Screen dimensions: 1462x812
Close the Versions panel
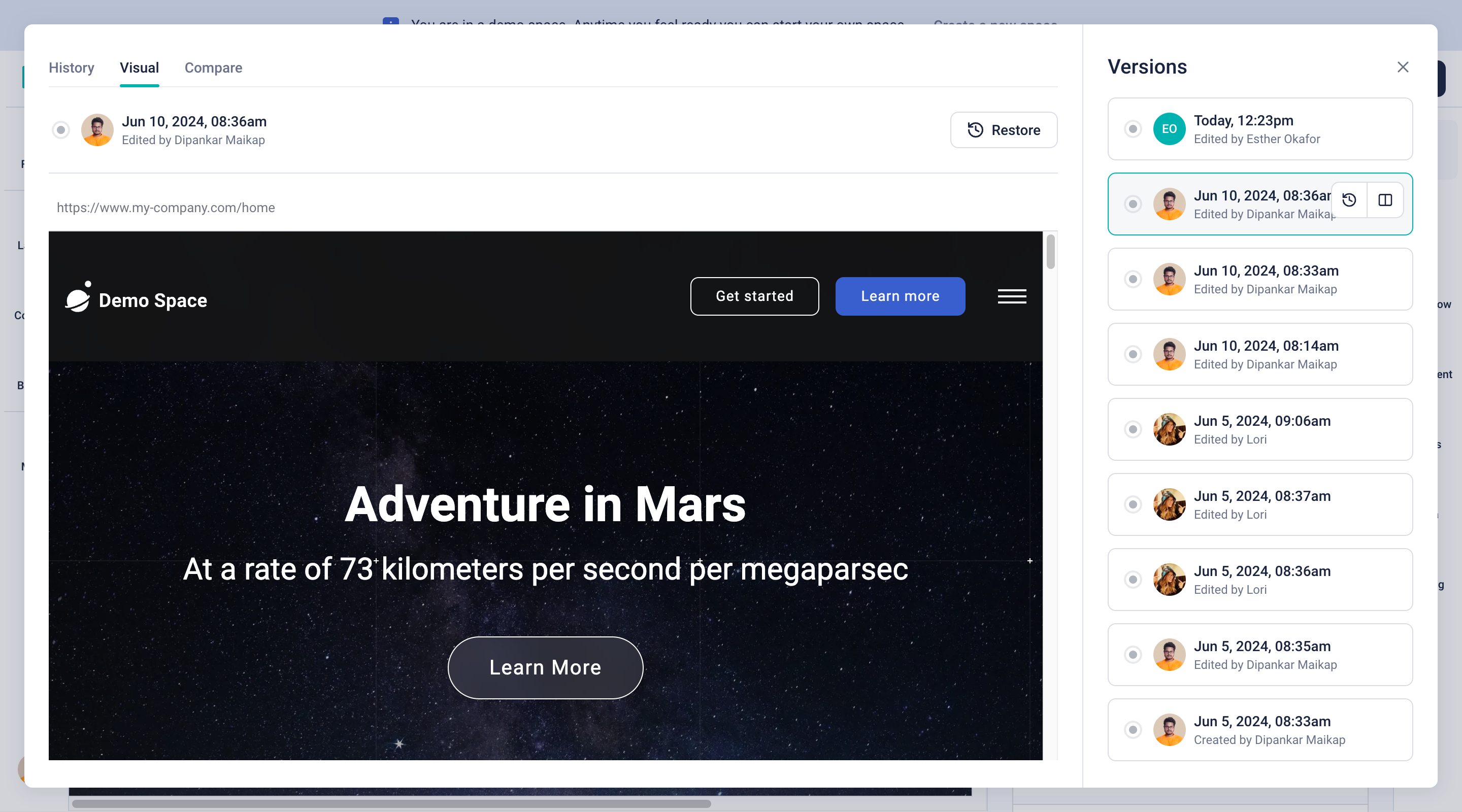1403,67
